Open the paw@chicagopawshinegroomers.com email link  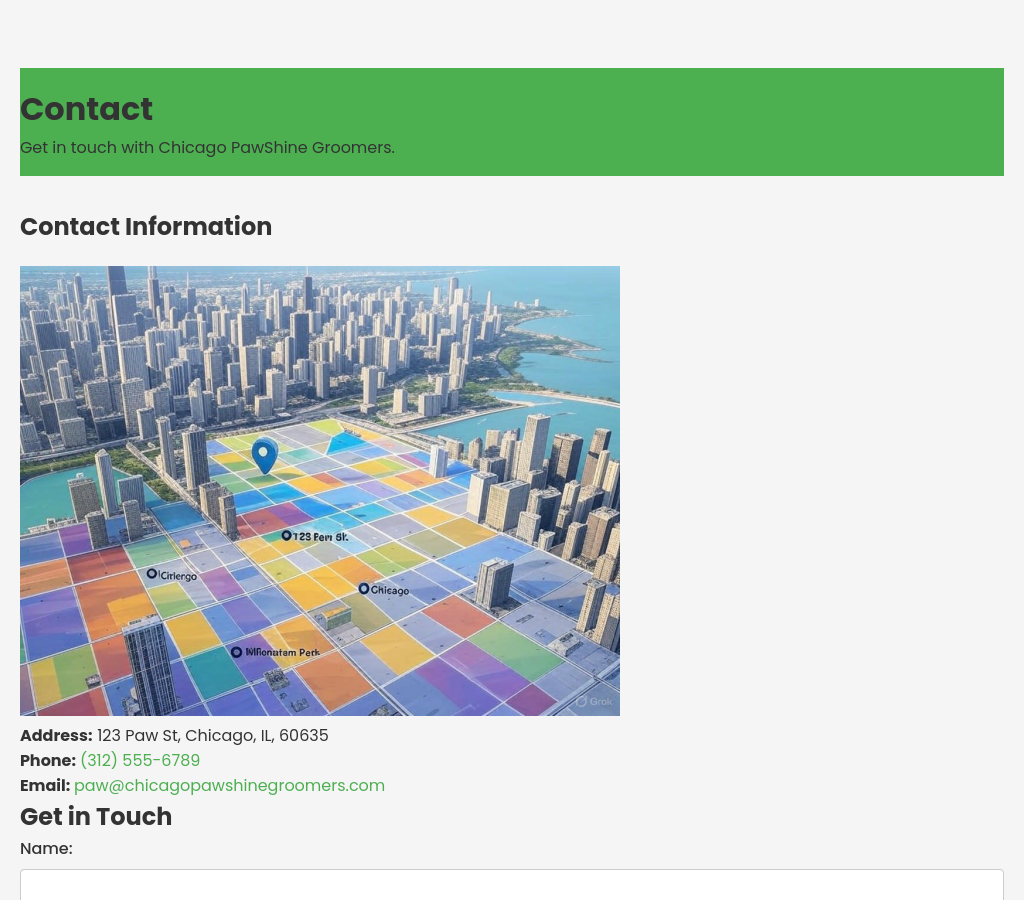(229, 785)
